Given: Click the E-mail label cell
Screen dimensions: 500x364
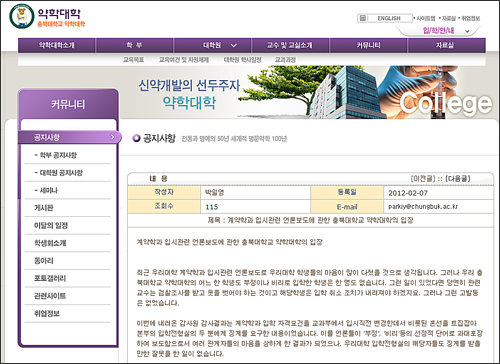Looking at the screenshot, I should coord(347,207).
